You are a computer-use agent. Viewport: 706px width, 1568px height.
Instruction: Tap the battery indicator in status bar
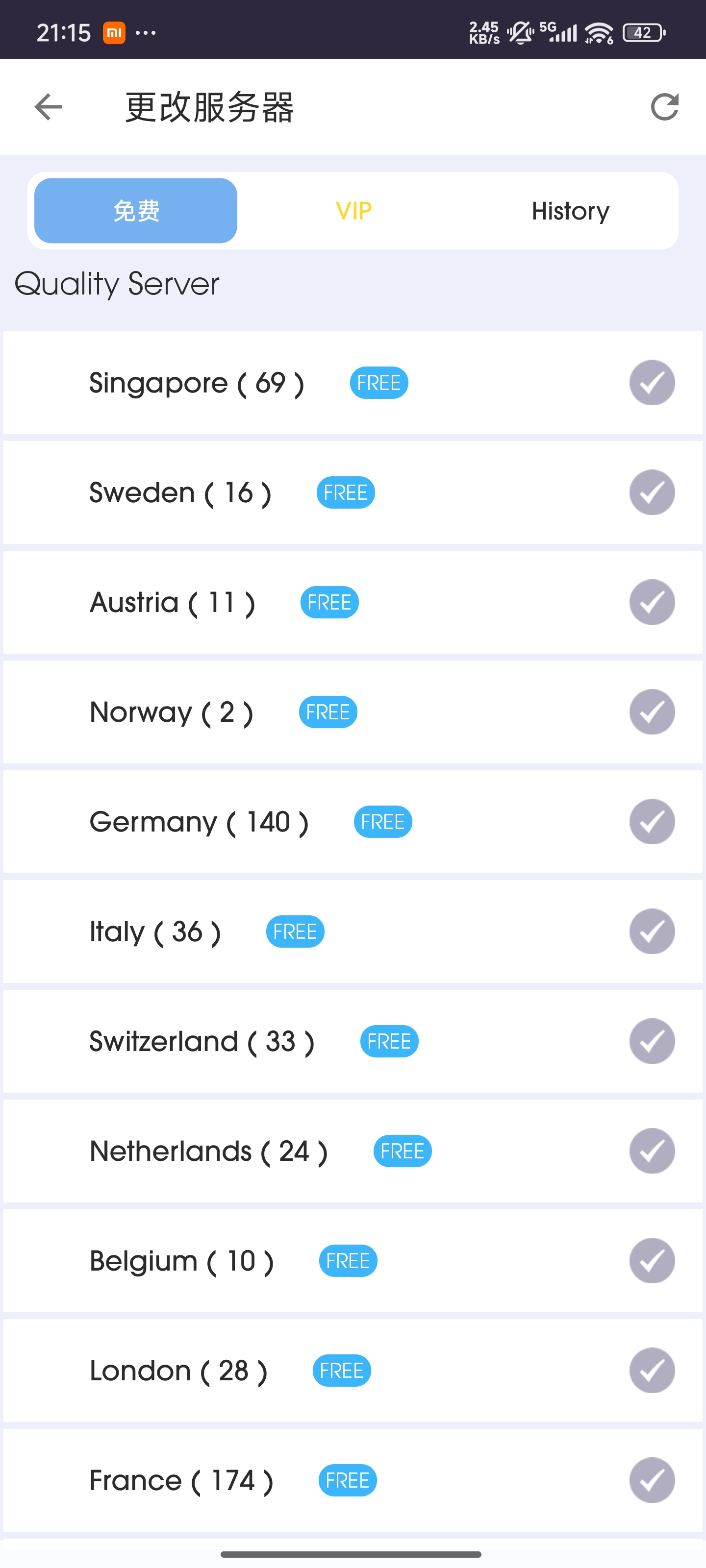click(x=643, y=32)
